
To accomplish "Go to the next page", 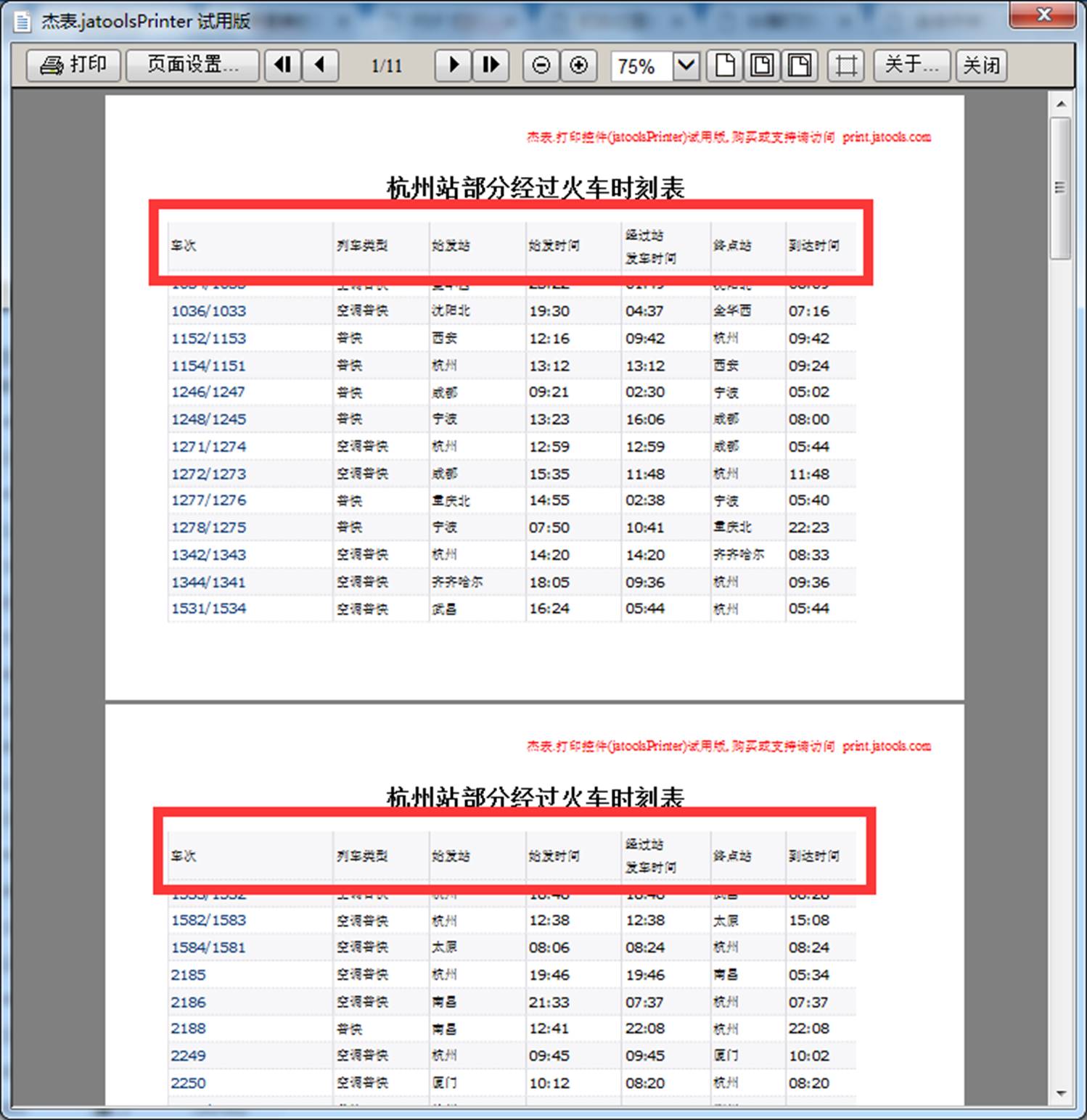I will point(453,65).
